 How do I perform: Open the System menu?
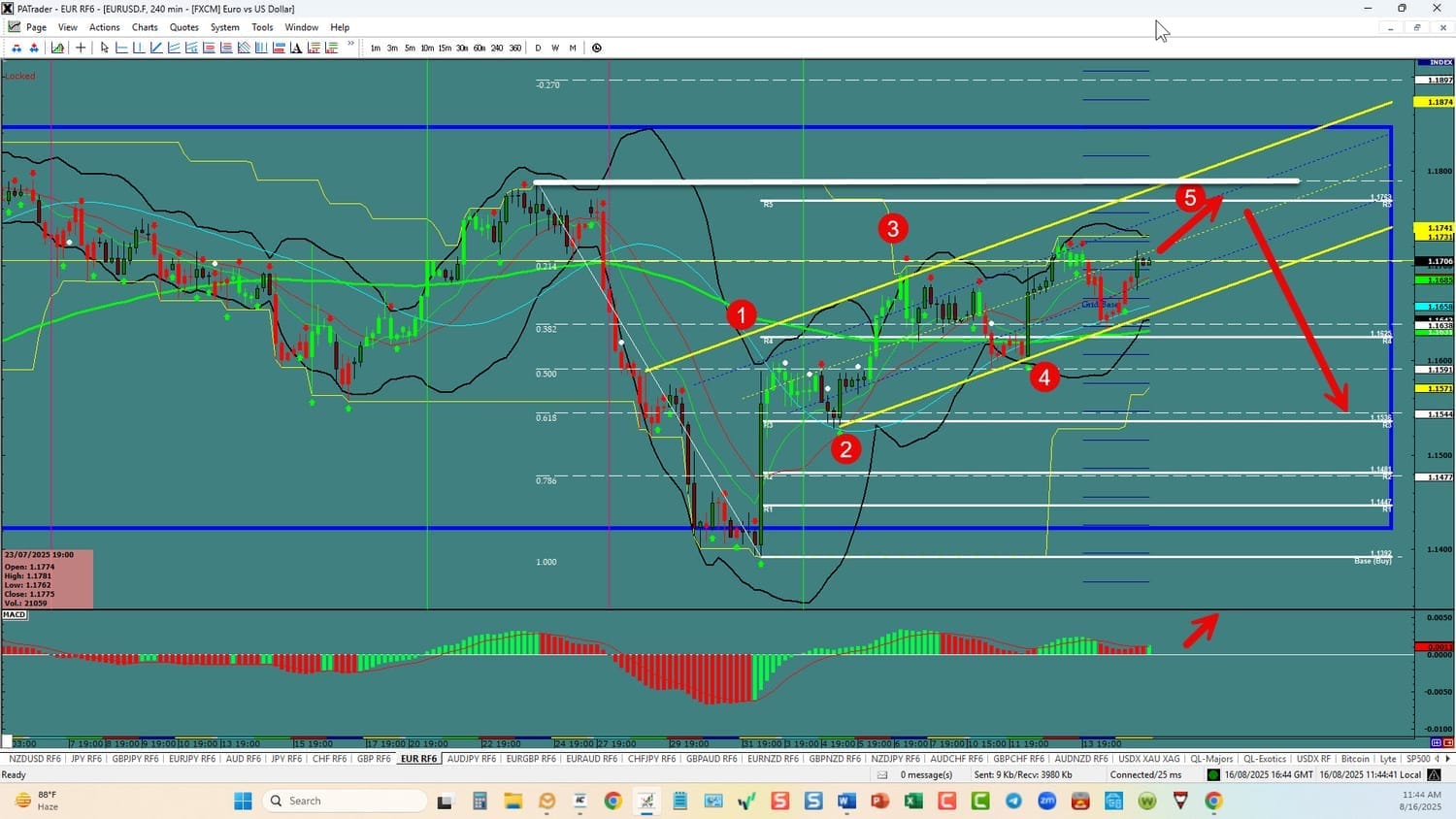click(x=225, y=27)
